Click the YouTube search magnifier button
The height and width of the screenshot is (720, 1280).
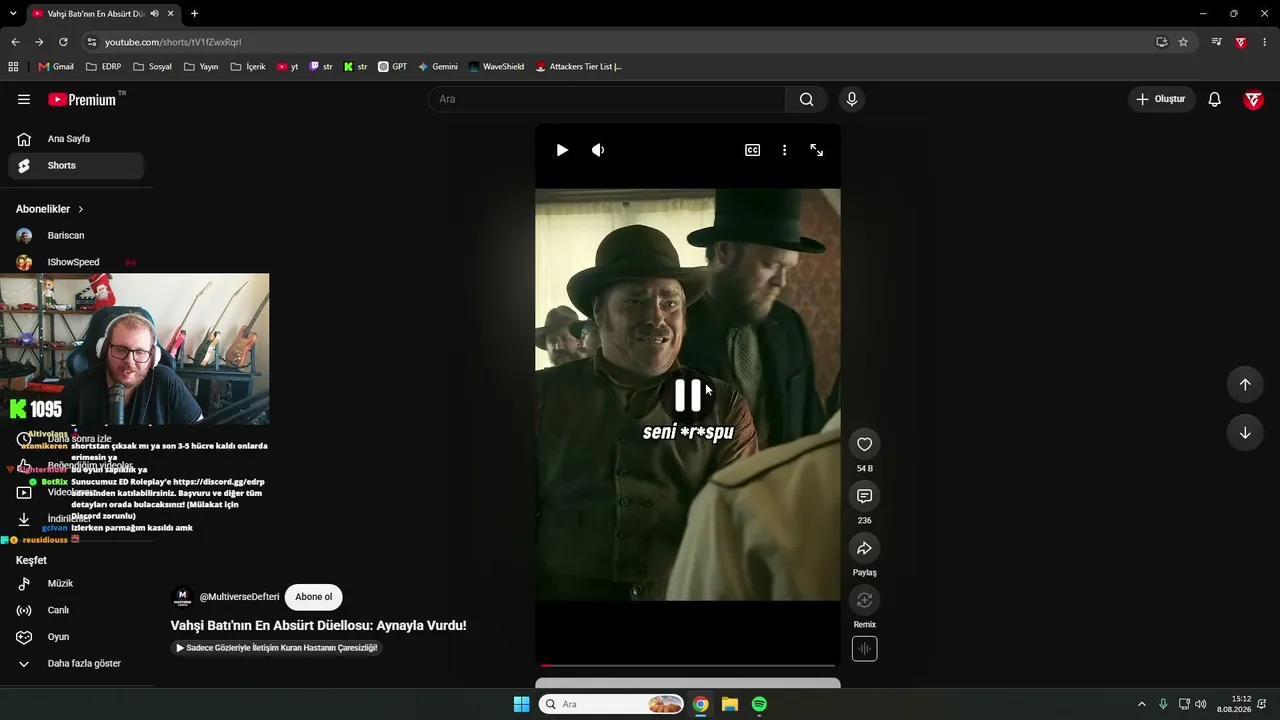tap(806, 99)
